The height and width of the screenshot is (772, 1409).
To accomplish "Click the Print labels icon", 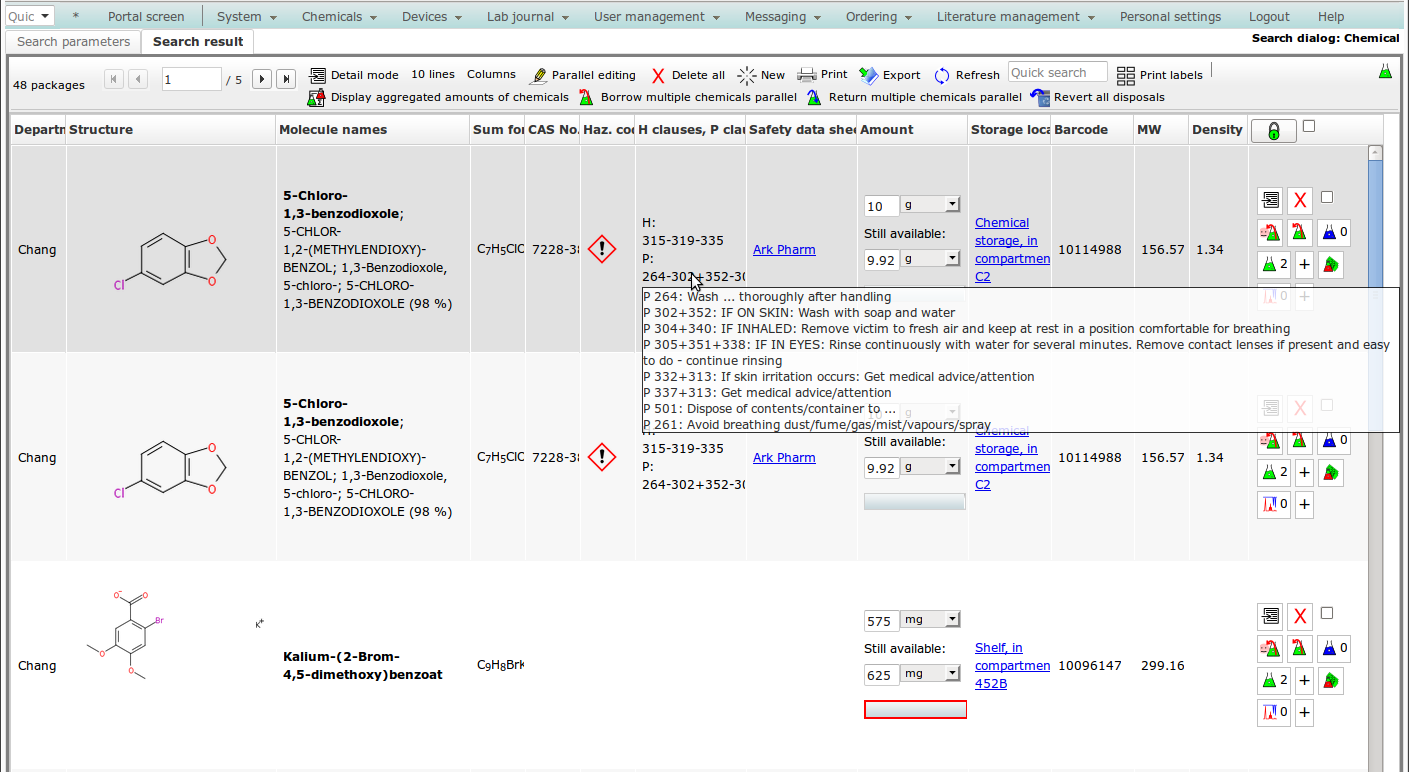I will coord(1126,75).
